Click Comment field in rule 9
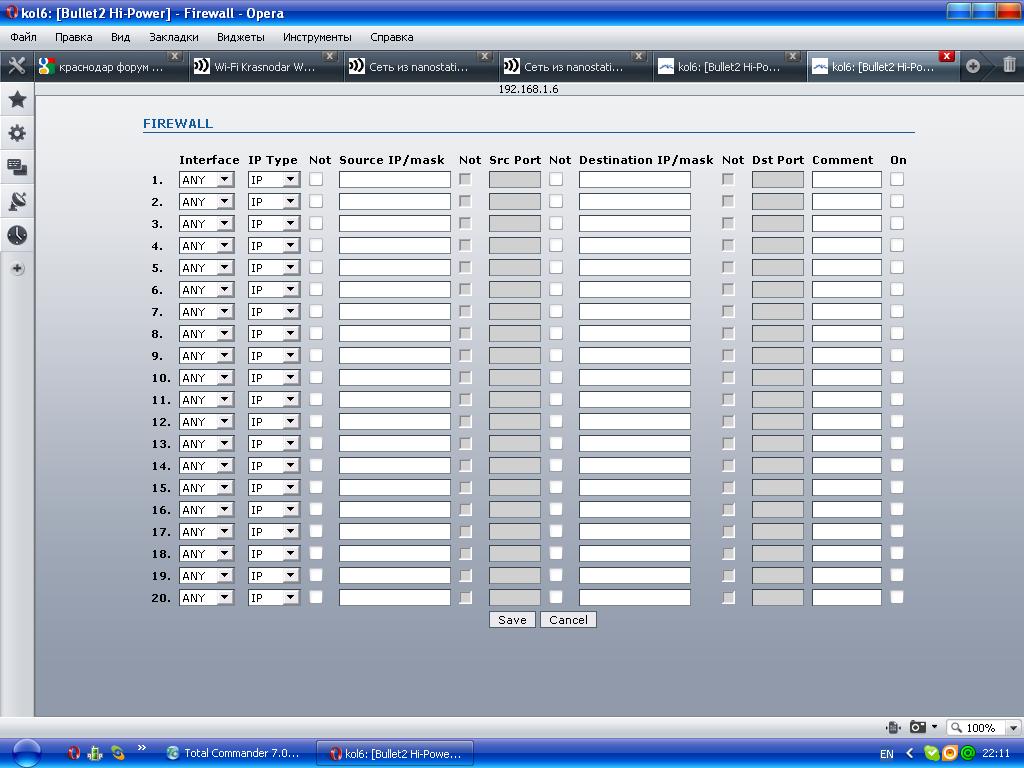1024x768 pixels. (x=846, y=355)
